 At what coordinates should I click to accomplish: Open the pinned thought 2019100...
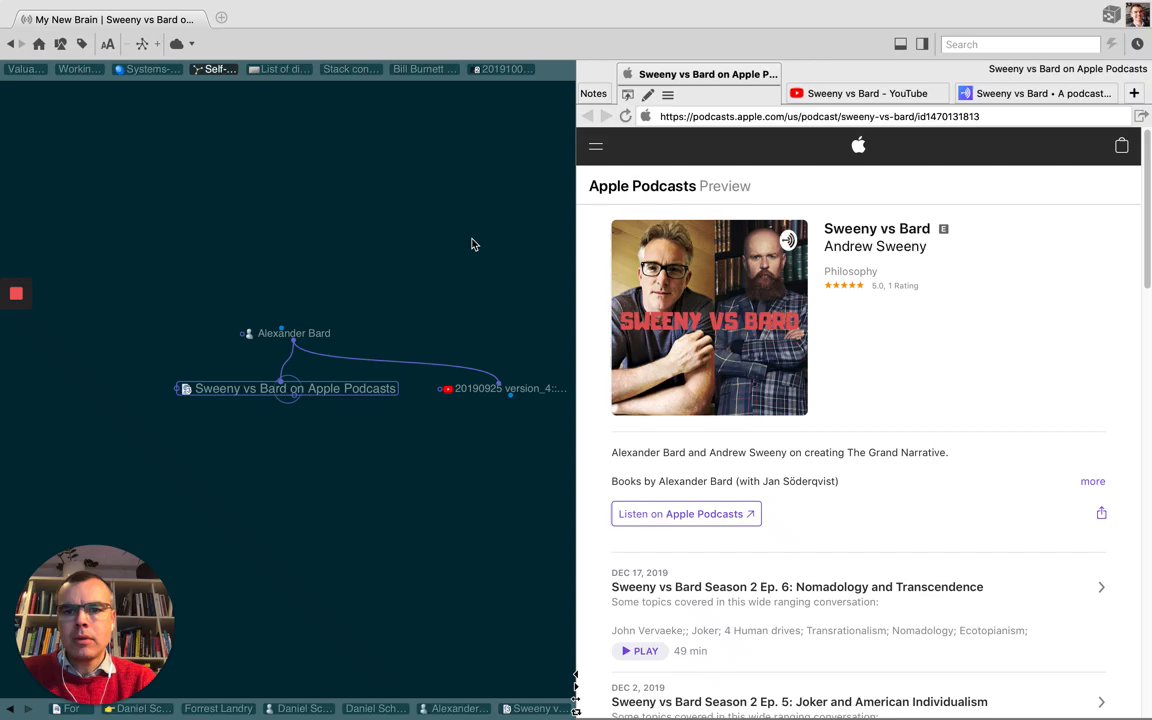[501, 69]
